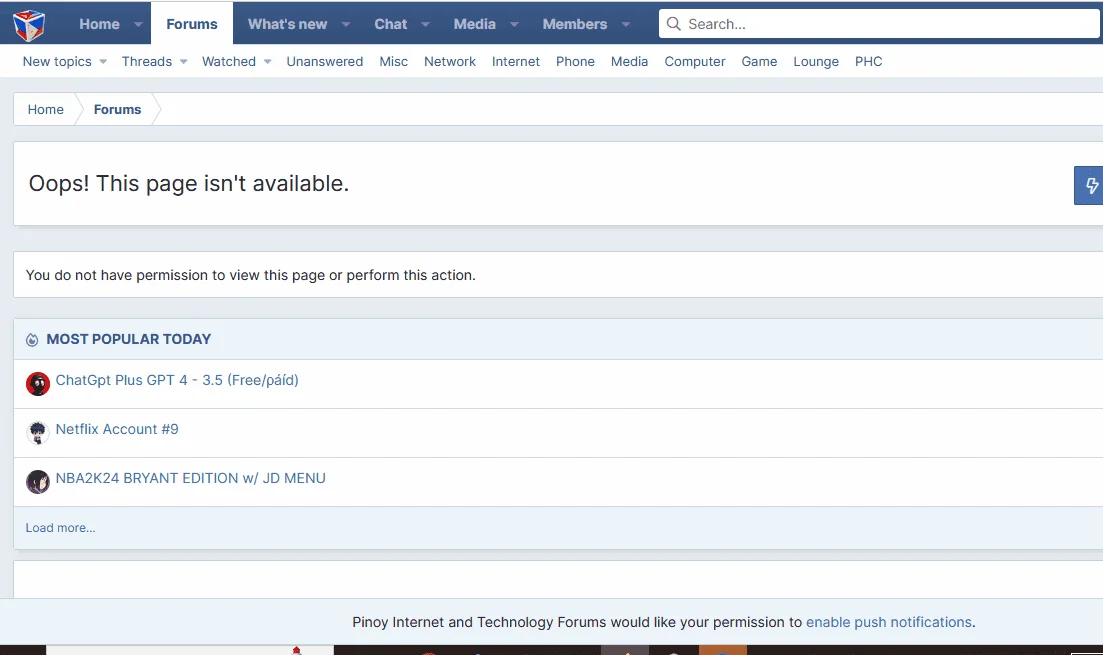Open New topics sub-navigation link
Screen dimensions: 1103x655
57,61
